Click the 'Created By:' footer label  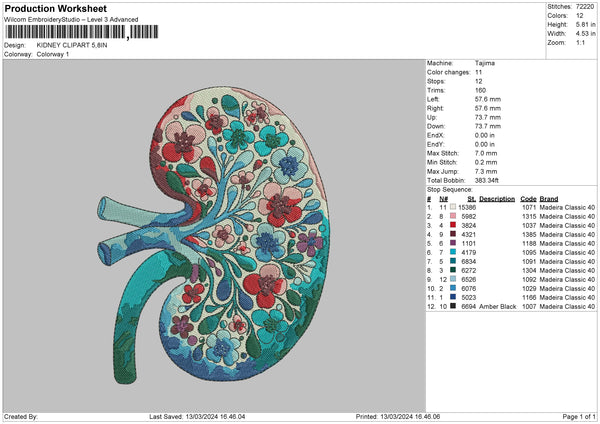[x=21, y=416]
